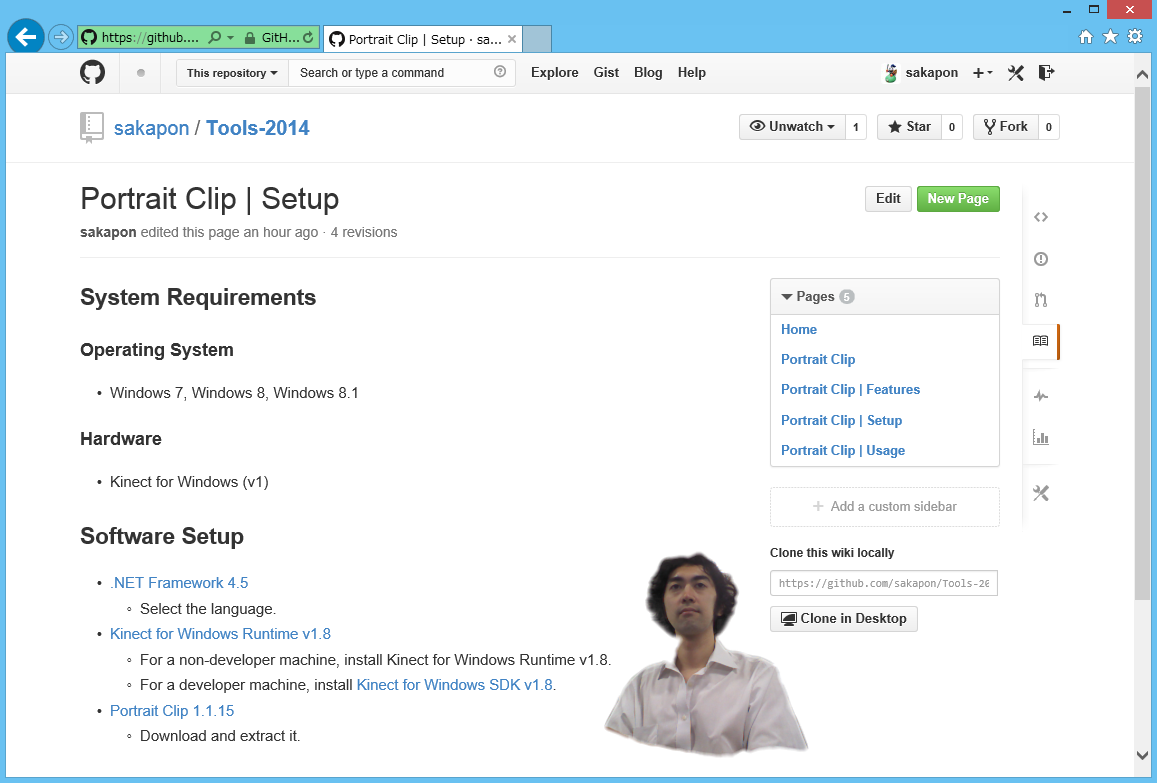1157x783 pixels.
Task: Star the Tools-2014 repository
Action: pyautogui.click(x=909, y=126)
